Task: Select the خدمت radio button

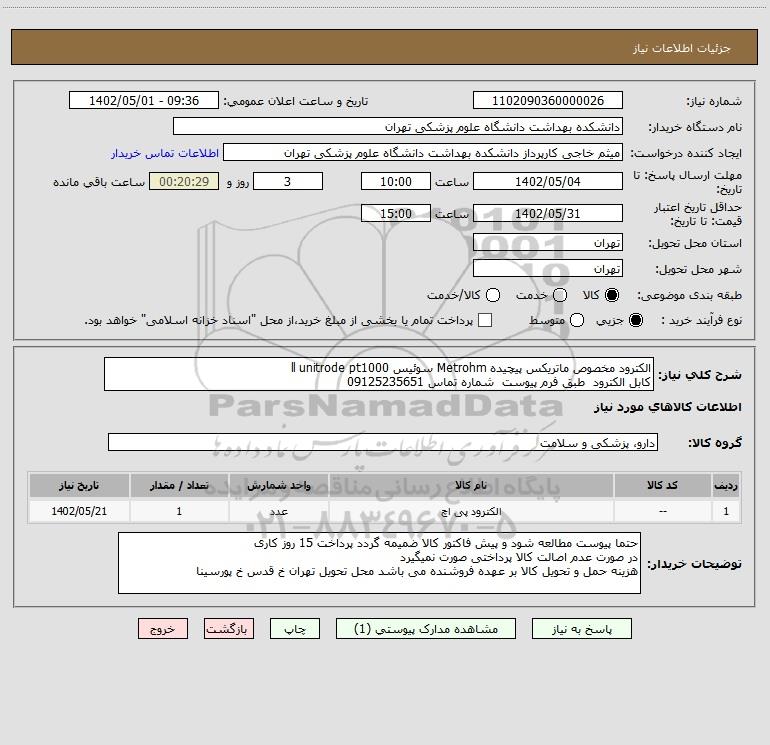Action: (x=560, y=295)
